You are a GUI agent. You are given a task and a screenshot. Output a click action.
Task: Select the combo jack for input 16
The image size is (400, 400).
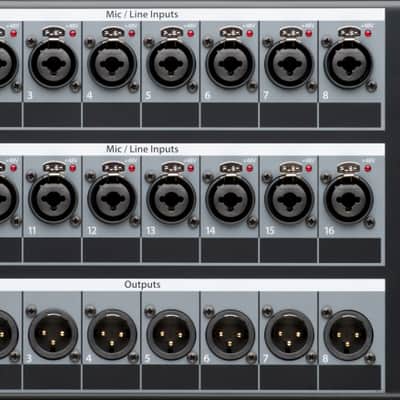tap(348, 199)
